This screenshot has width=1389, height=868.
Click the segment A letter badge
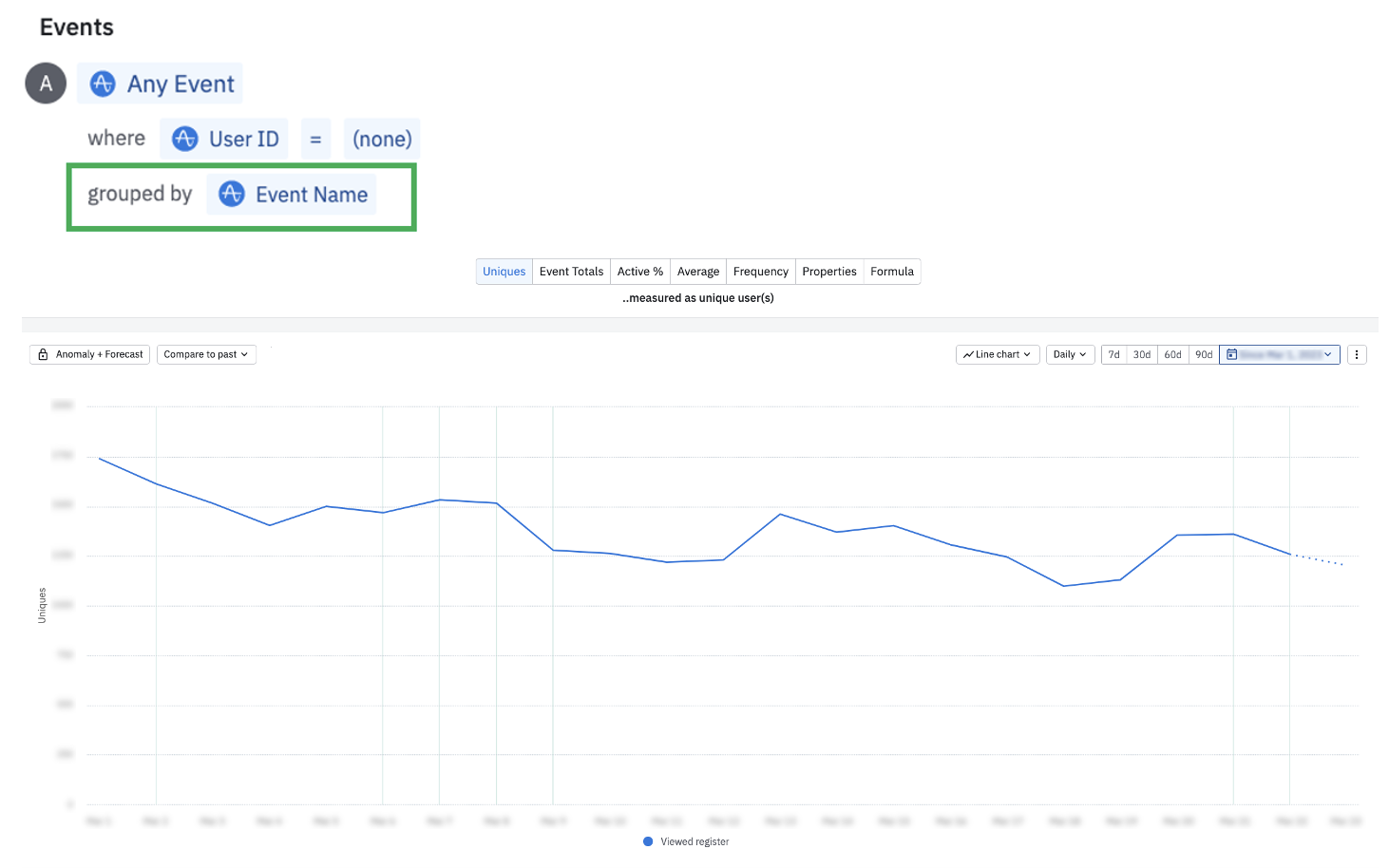tap(46, 84)
